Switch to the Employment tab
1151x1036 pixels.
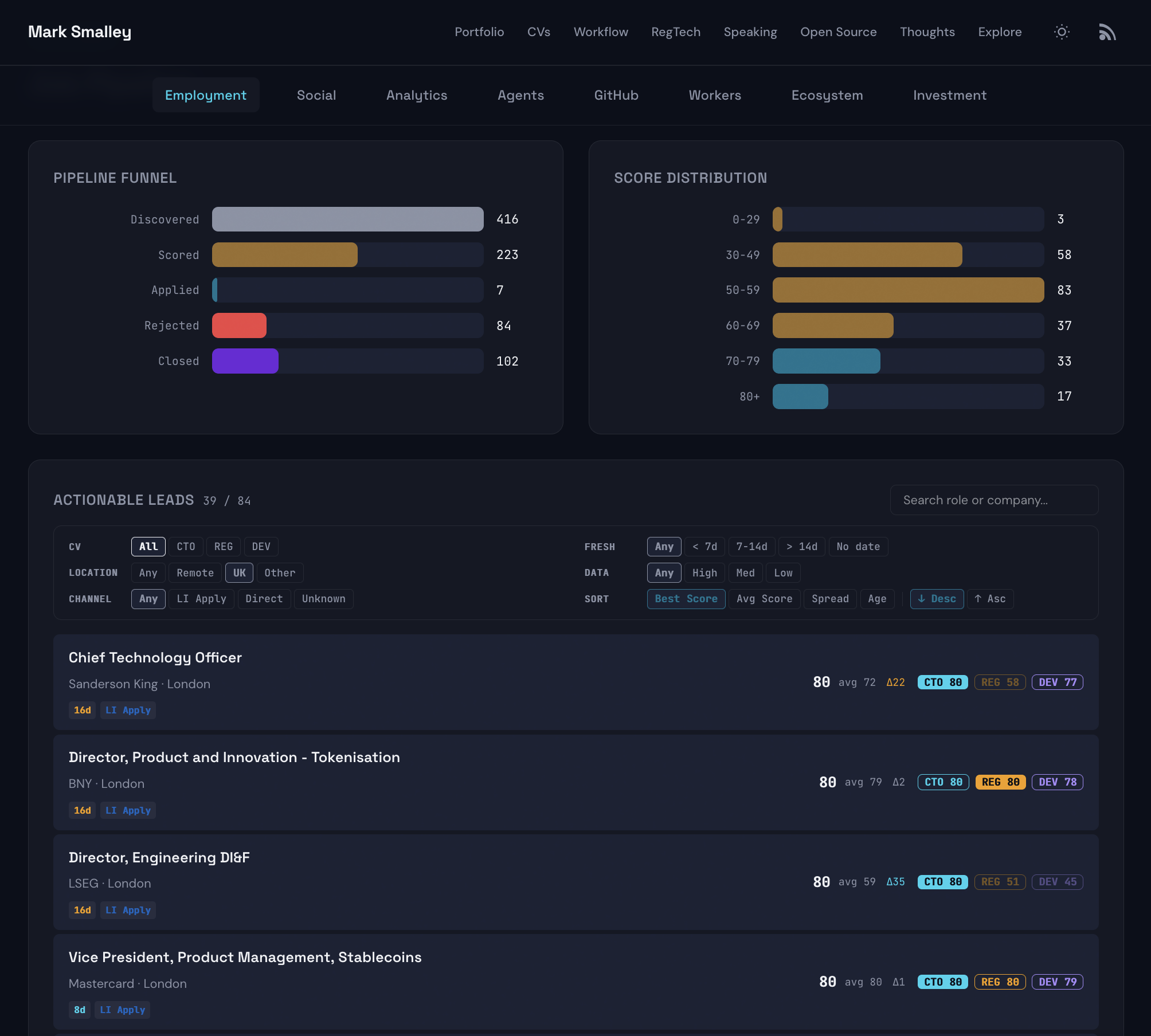206,95
